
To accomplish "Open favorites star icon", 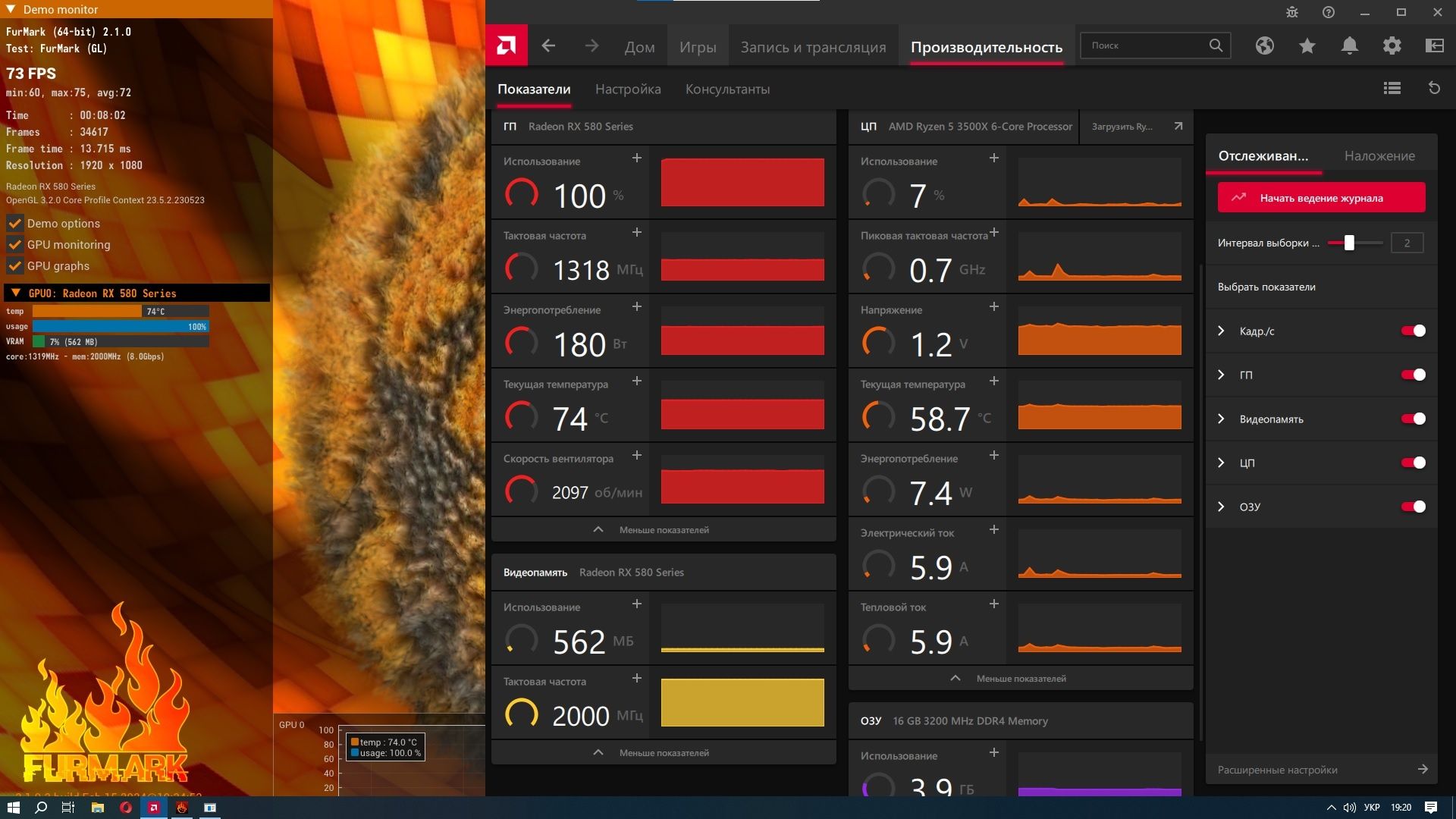I will tap(1307, 45).
